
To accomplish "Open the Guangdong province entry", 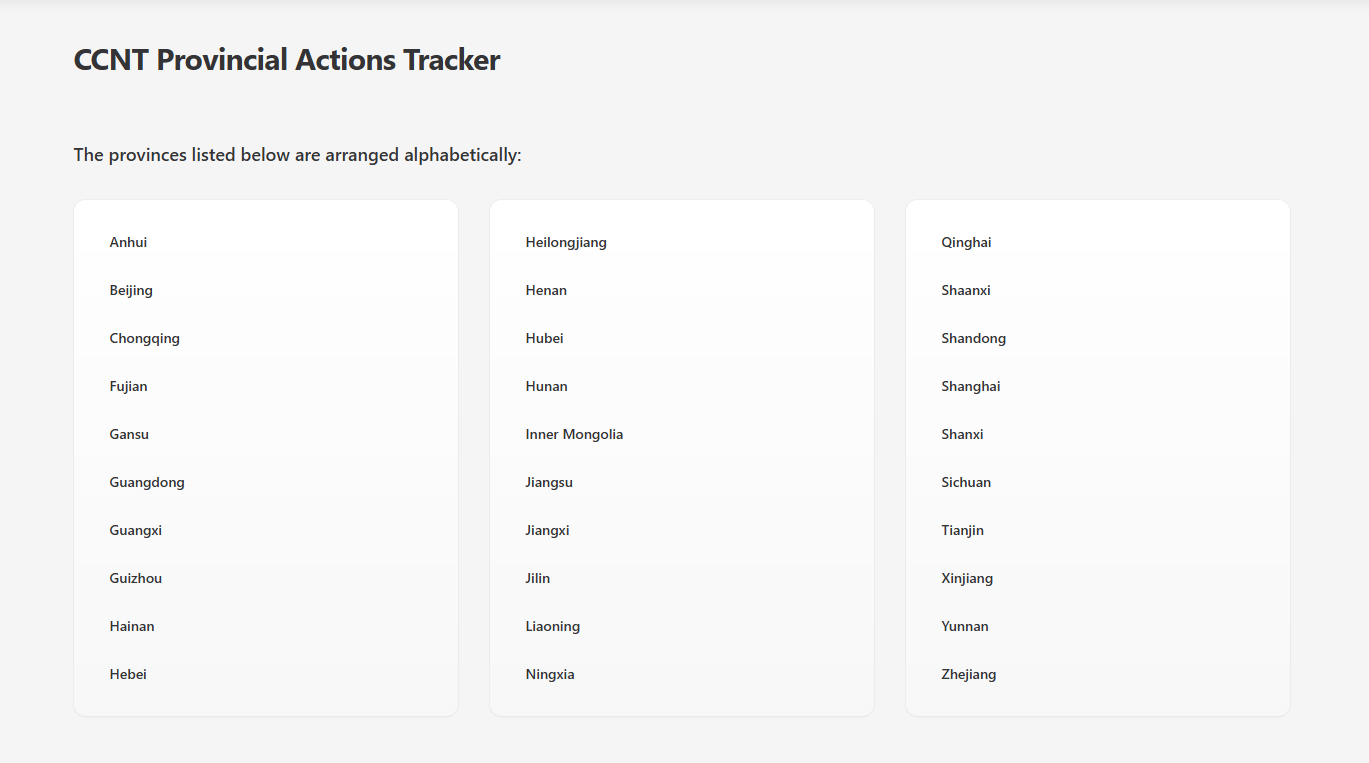I will pos(147,482).
